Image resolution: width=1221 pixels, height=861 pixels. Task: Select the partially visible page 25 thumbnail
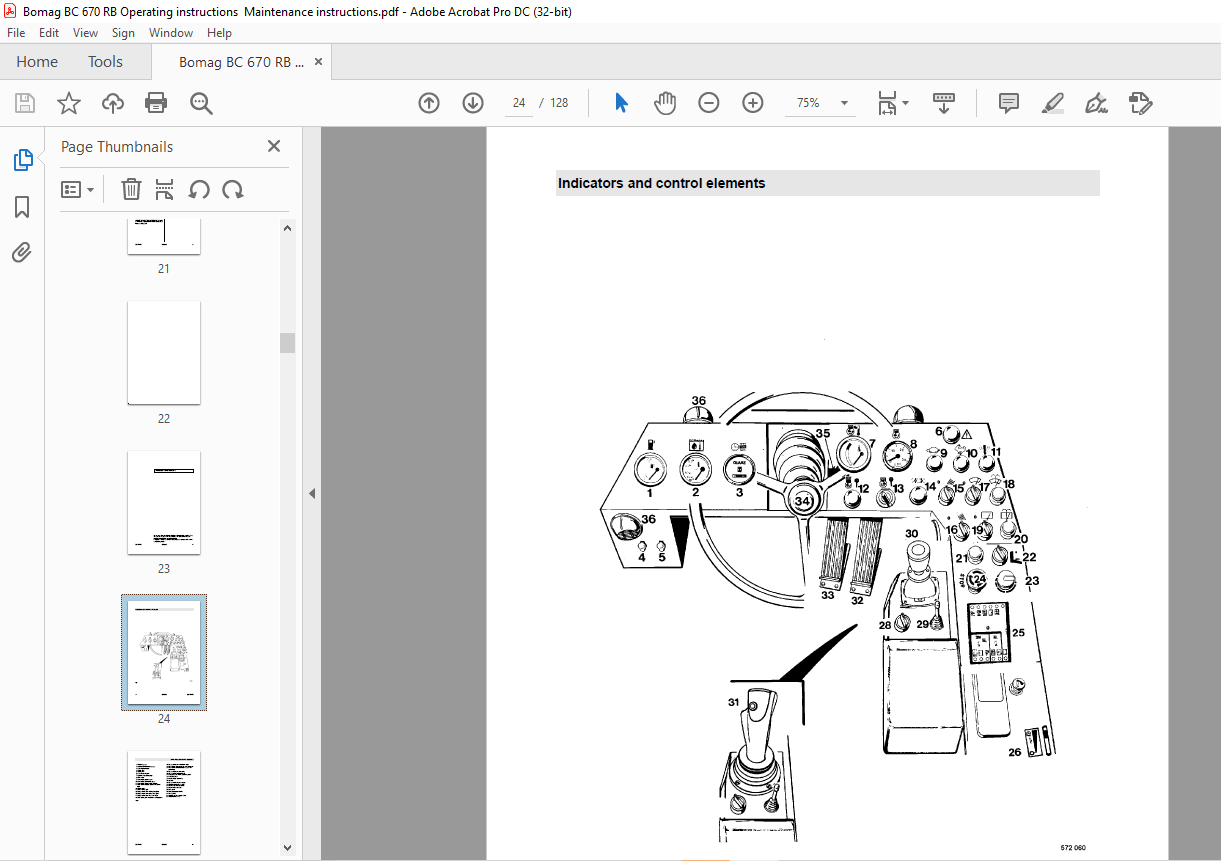click(x=164, y=802)
